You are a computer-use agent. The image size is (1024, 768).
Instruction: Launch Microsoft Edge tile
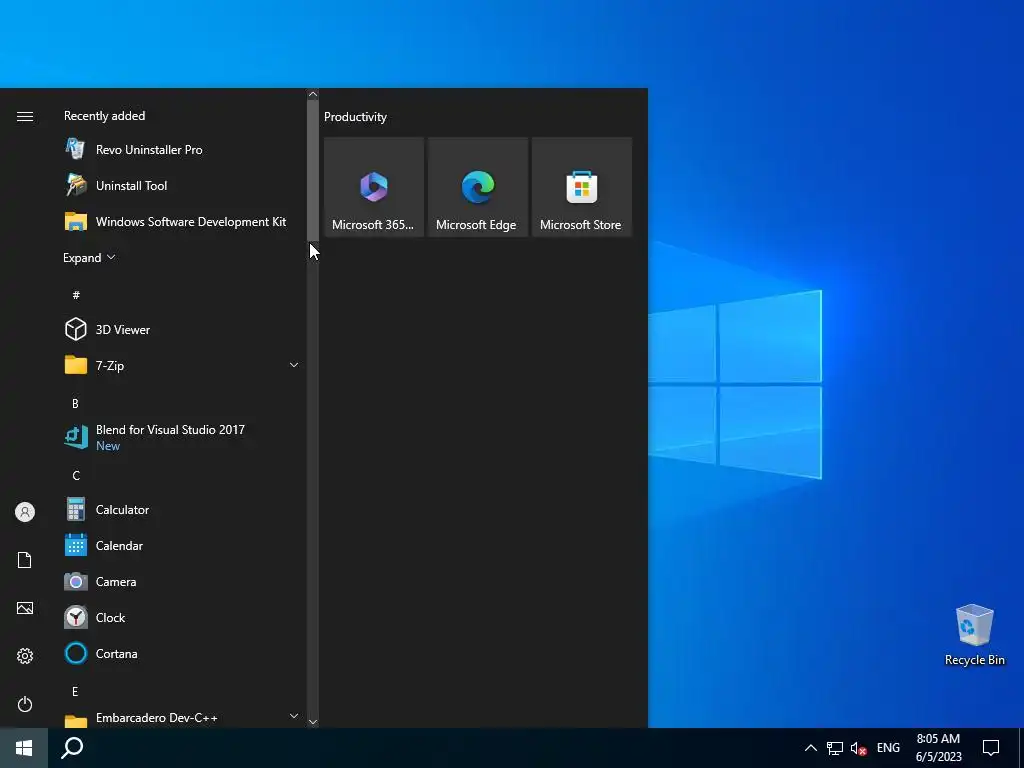click(477, 187)
